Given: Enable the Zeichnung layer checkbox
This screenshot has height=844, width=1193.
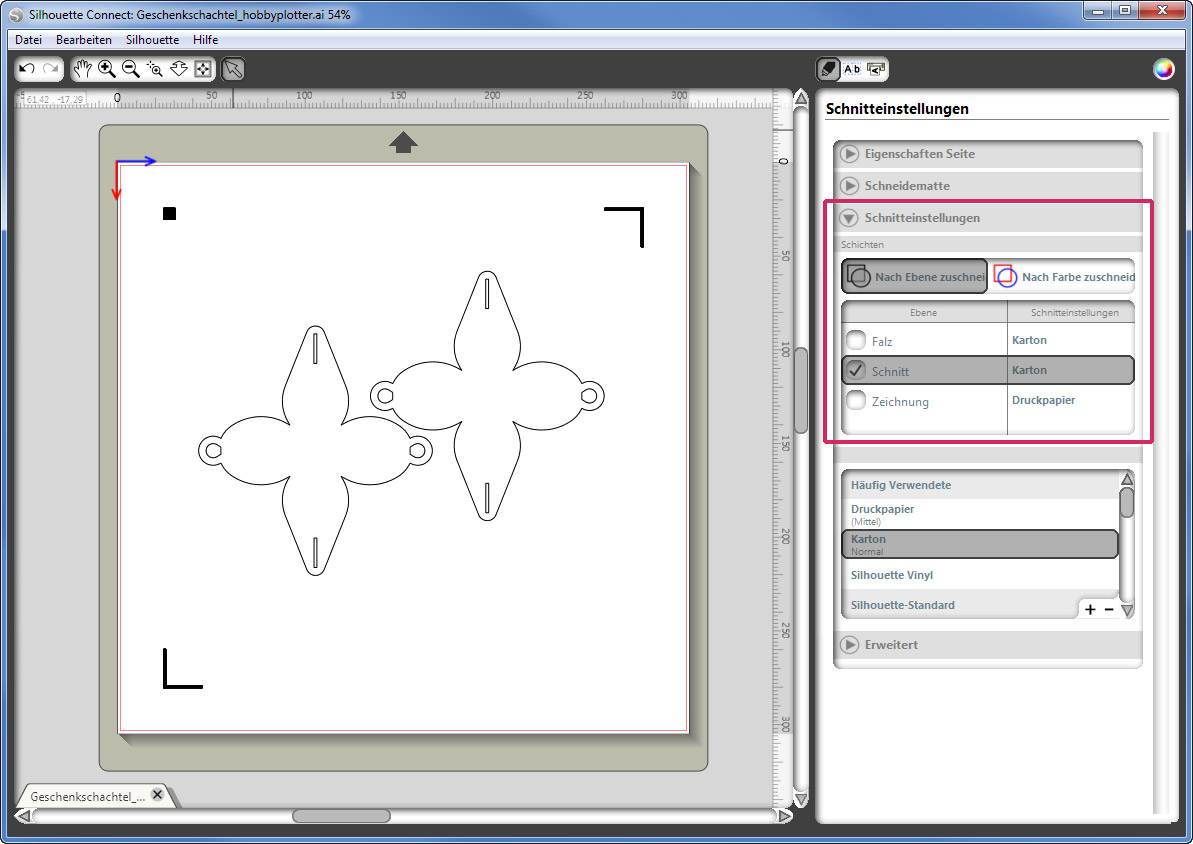Looking at the screenshot, I should (x=856, y=401).
